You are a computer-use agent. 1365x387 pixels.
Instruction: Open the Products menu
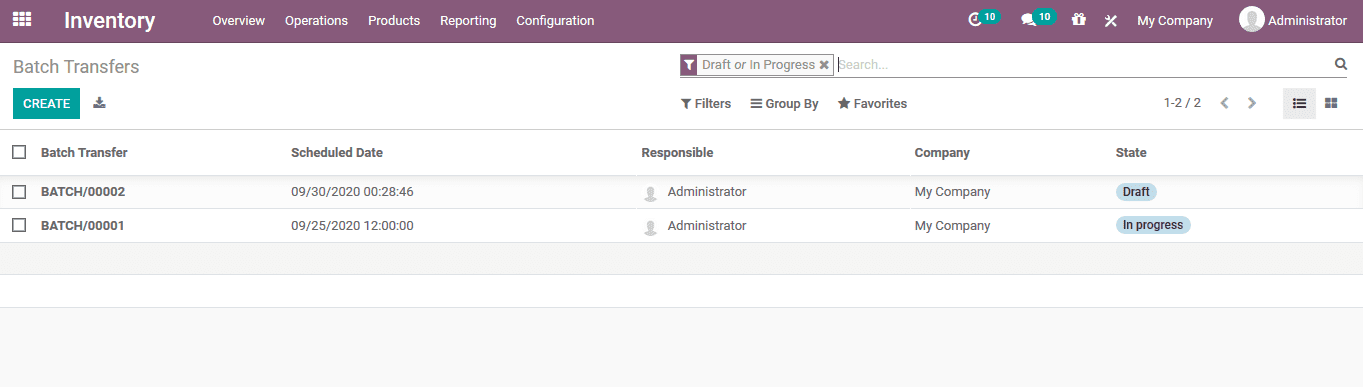pos(394,20)
